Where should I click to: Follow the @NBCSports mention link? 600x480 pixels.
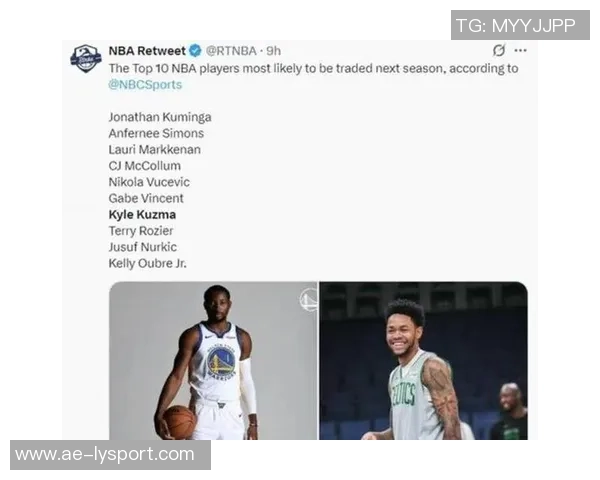point(145,85)
